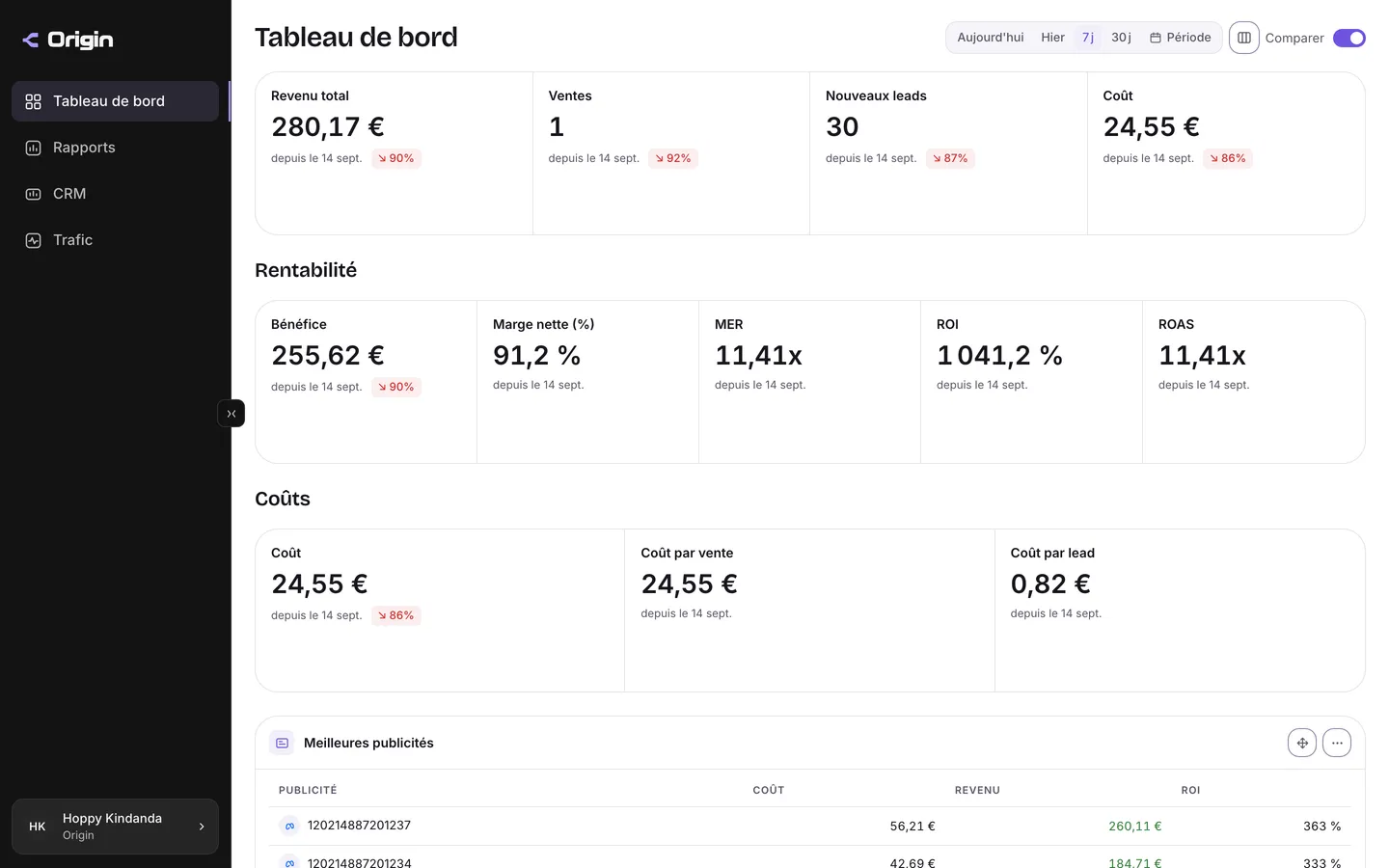Image resolution: width=1389 pixels, height=868 pixels.
Task: Click the HK user avatar
Action: [38, 827]
